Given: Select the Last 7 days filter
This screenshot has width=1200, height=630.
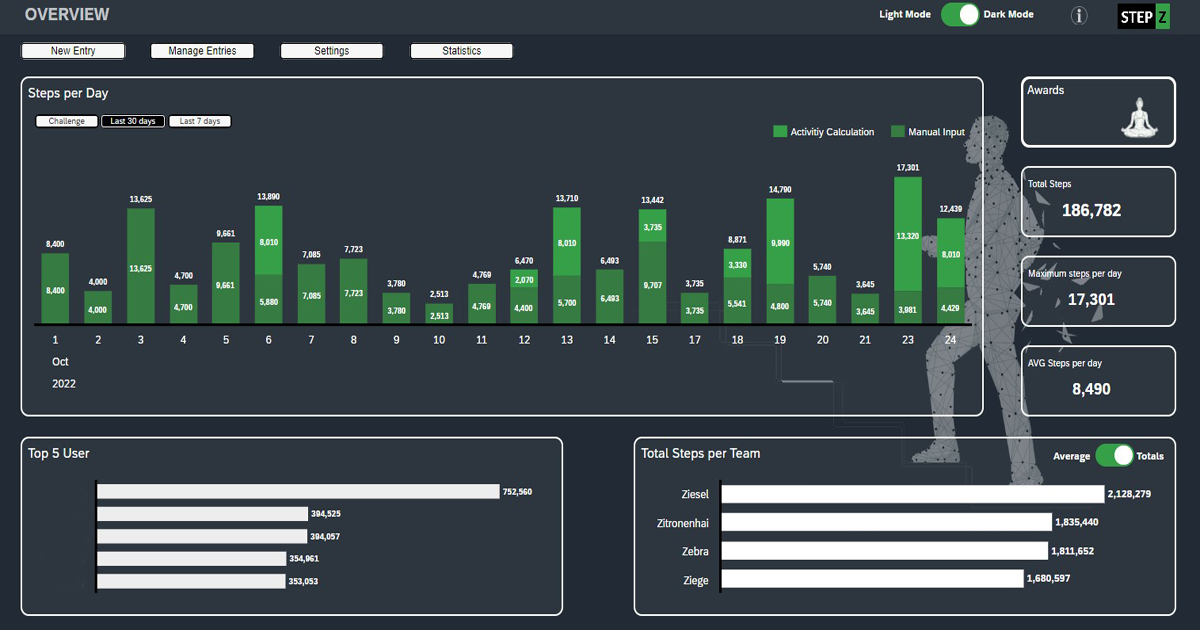Looking at the screenshot, I should (x=200, y=121).
